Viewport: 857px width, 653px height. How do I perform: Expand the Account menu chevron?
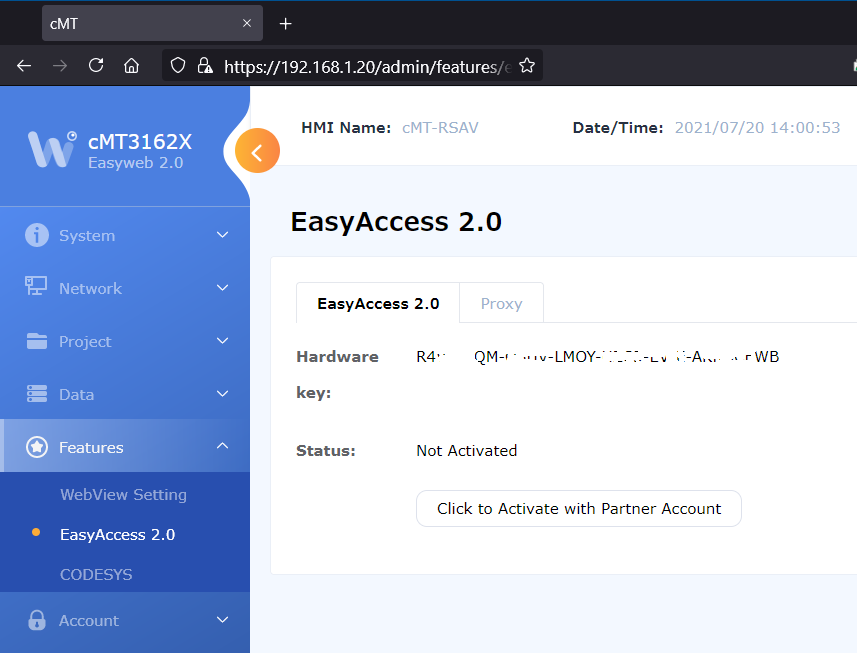(222, 620)
